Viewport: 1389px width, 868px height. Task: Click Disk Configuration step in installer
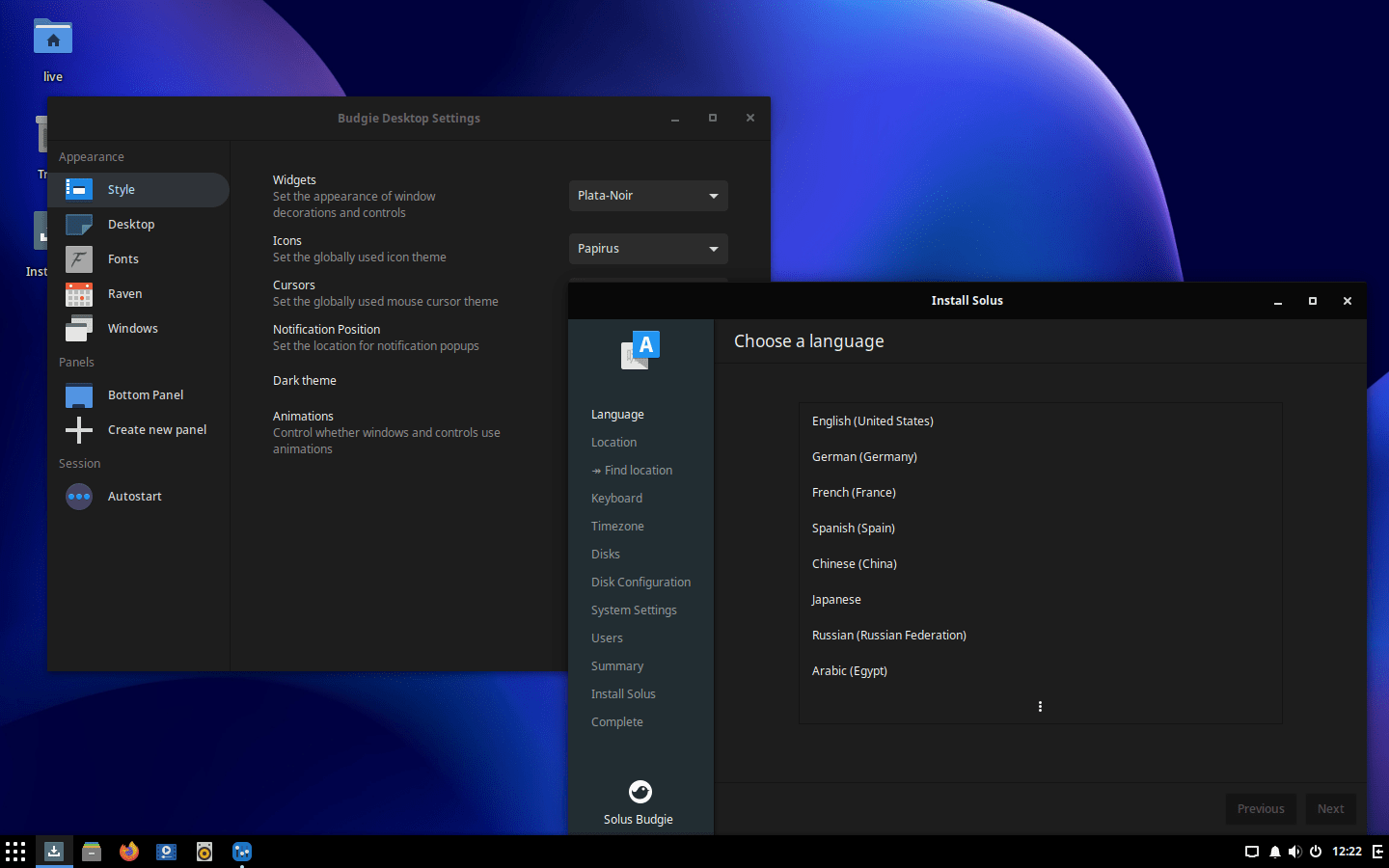[640, 583]
